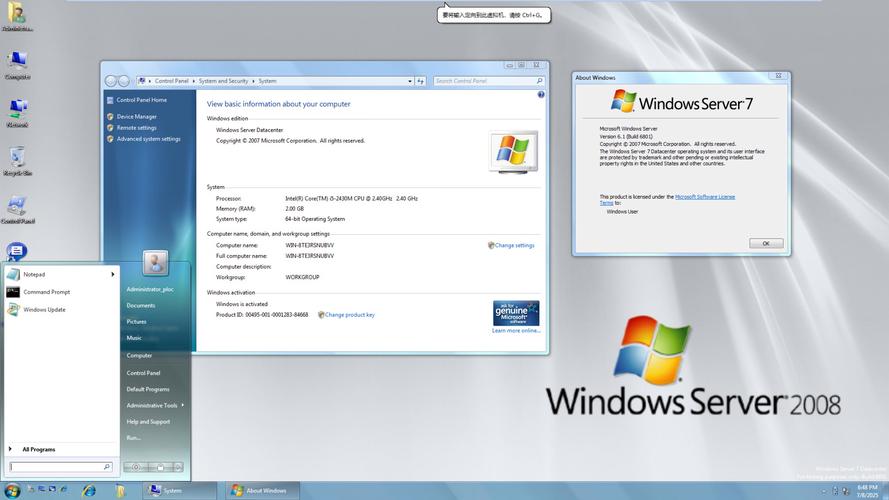The height and width of the screenshot is (500, 889).
Task: Open Pictures from Start menu
Action: (136, 321)
